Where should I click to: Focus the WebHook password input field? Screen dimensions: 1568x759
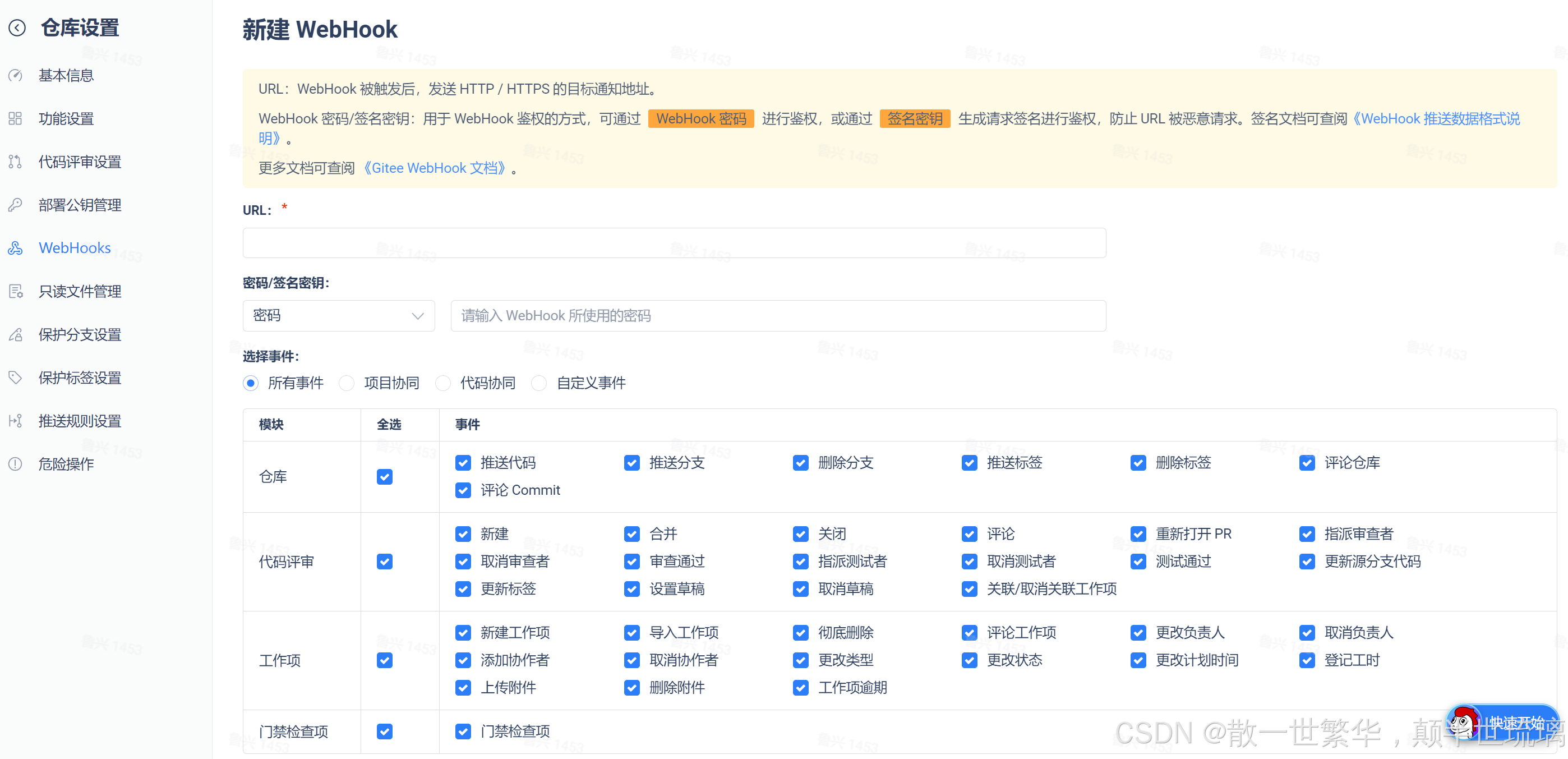pos(778,316)
